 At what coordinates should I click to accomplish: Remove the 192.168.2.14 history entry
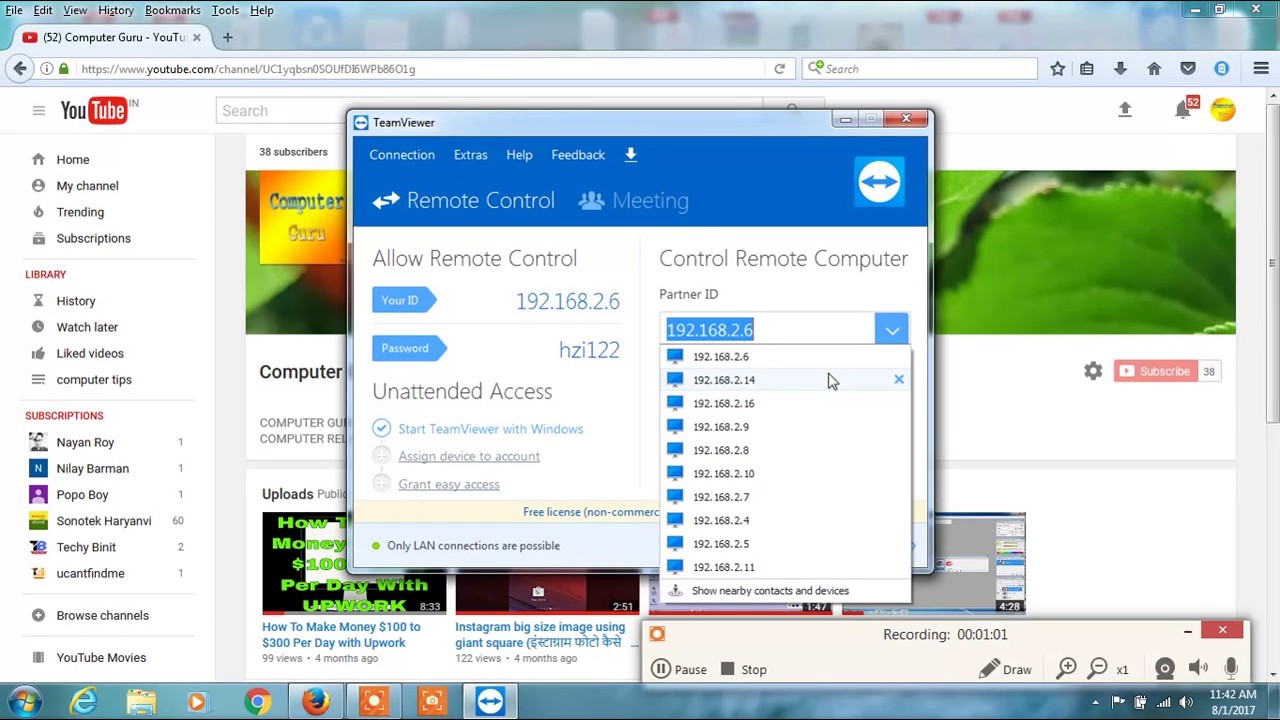click(899, 379)
